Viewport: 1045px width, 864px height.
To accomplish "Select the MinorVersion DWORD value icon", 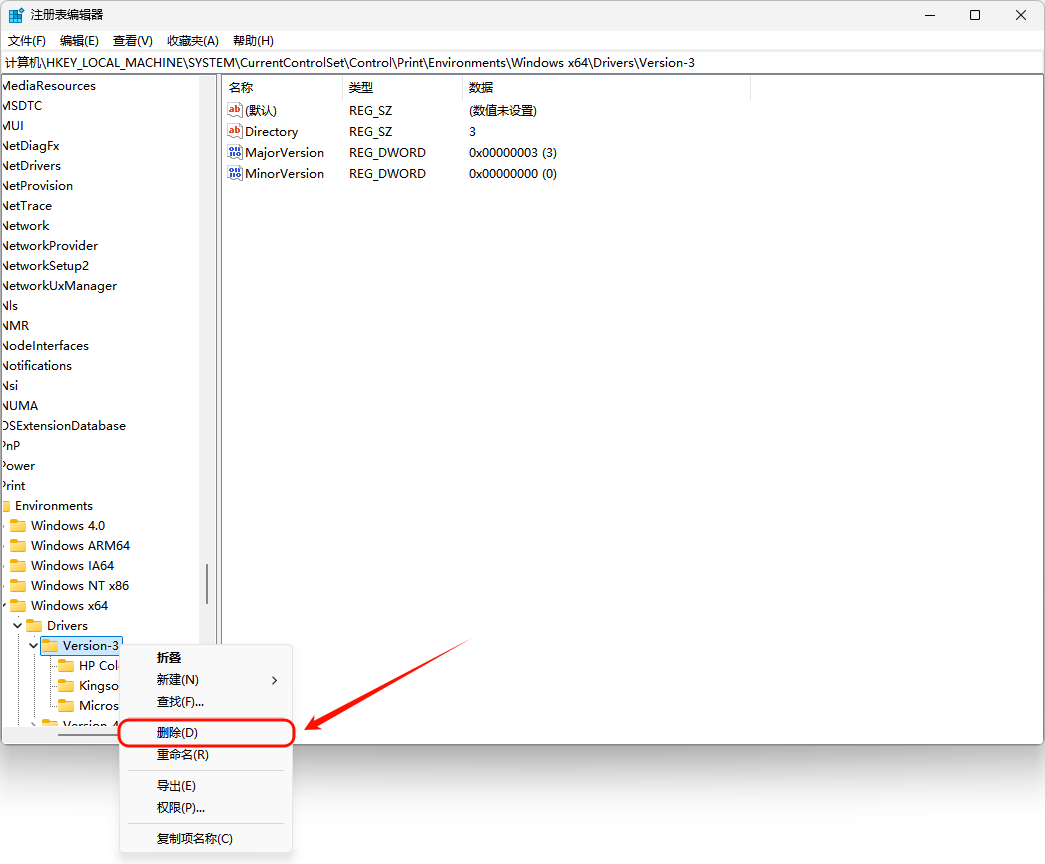I will [x=235, y=173].
